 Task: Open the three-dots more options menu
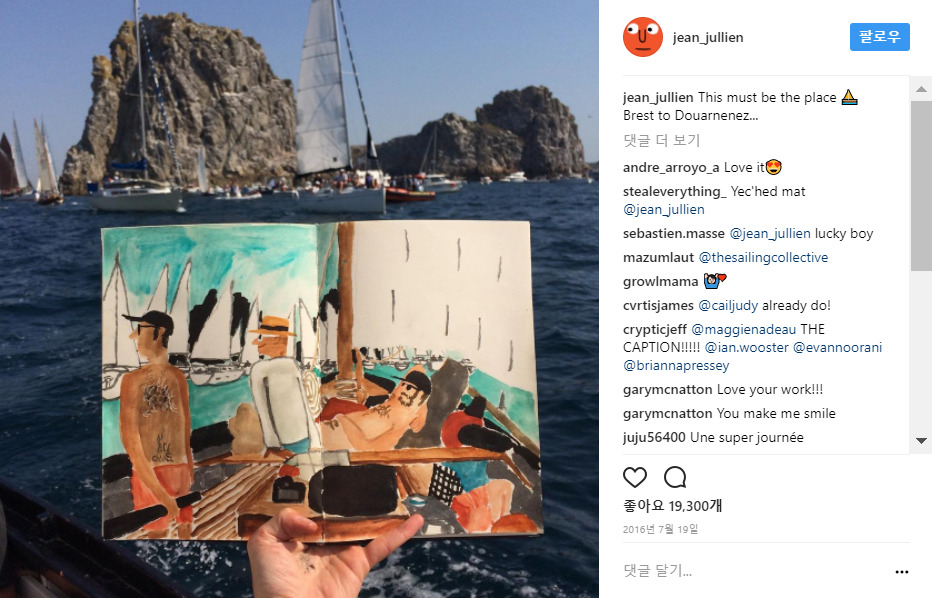click(x=902, y=572)
